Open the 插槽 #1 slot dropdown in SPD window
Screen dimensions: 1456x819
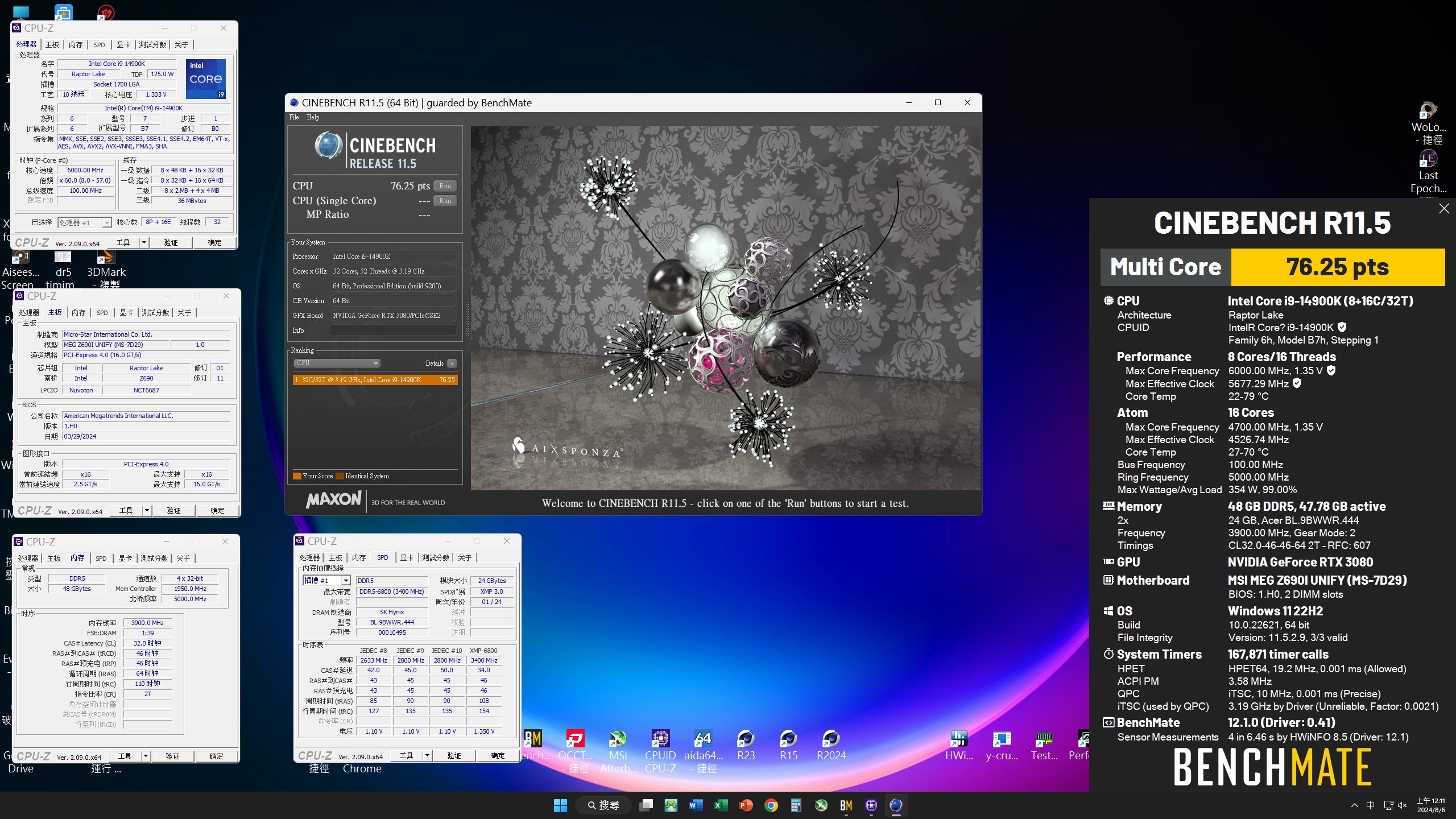point(345,581)
